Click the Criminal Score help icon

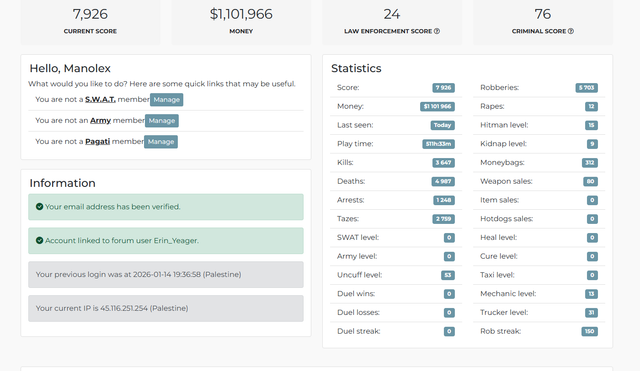click(x=571, y=31)
